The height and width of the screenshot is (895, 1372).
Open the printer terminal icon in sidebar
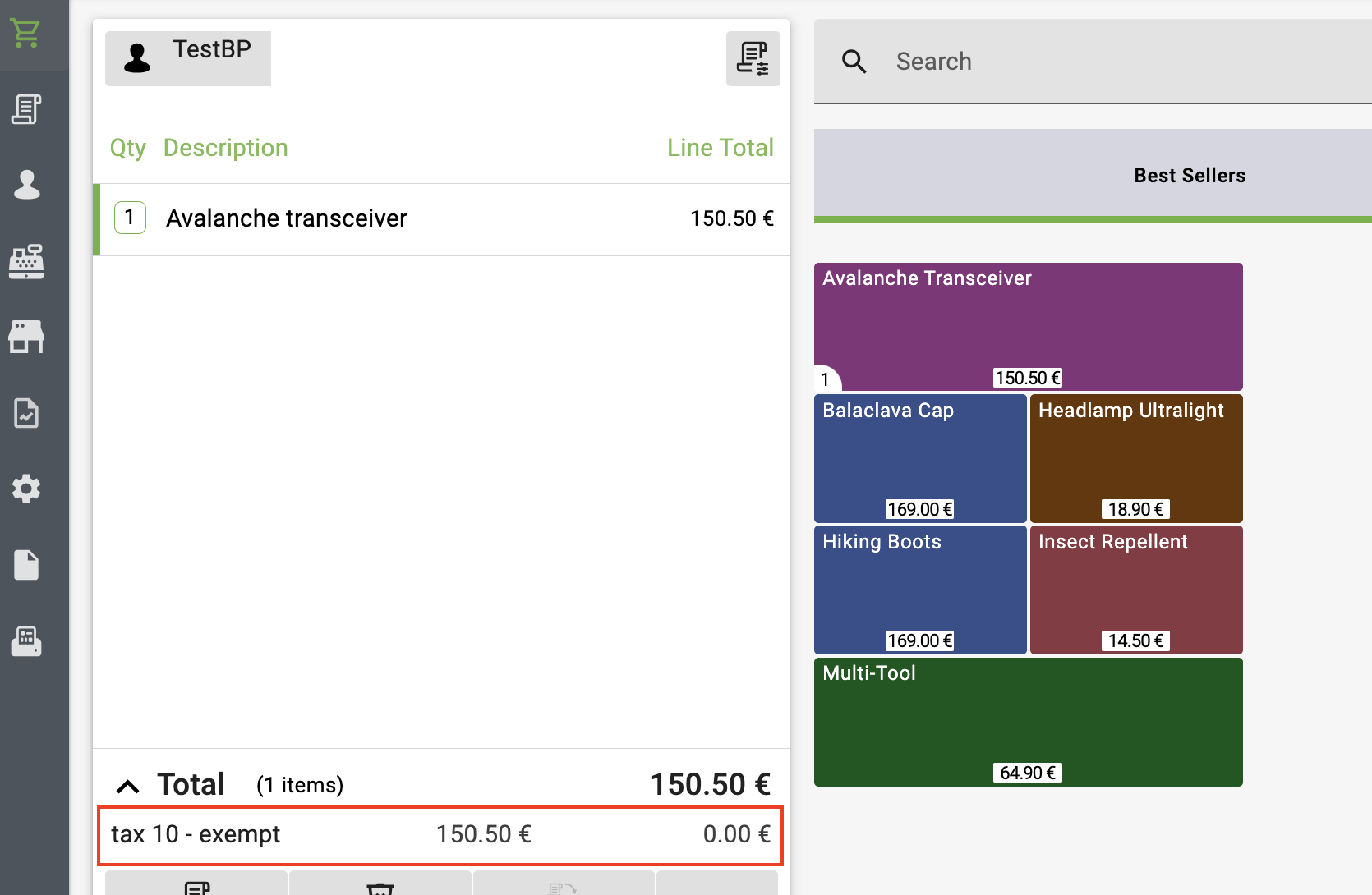click(26, 640)
